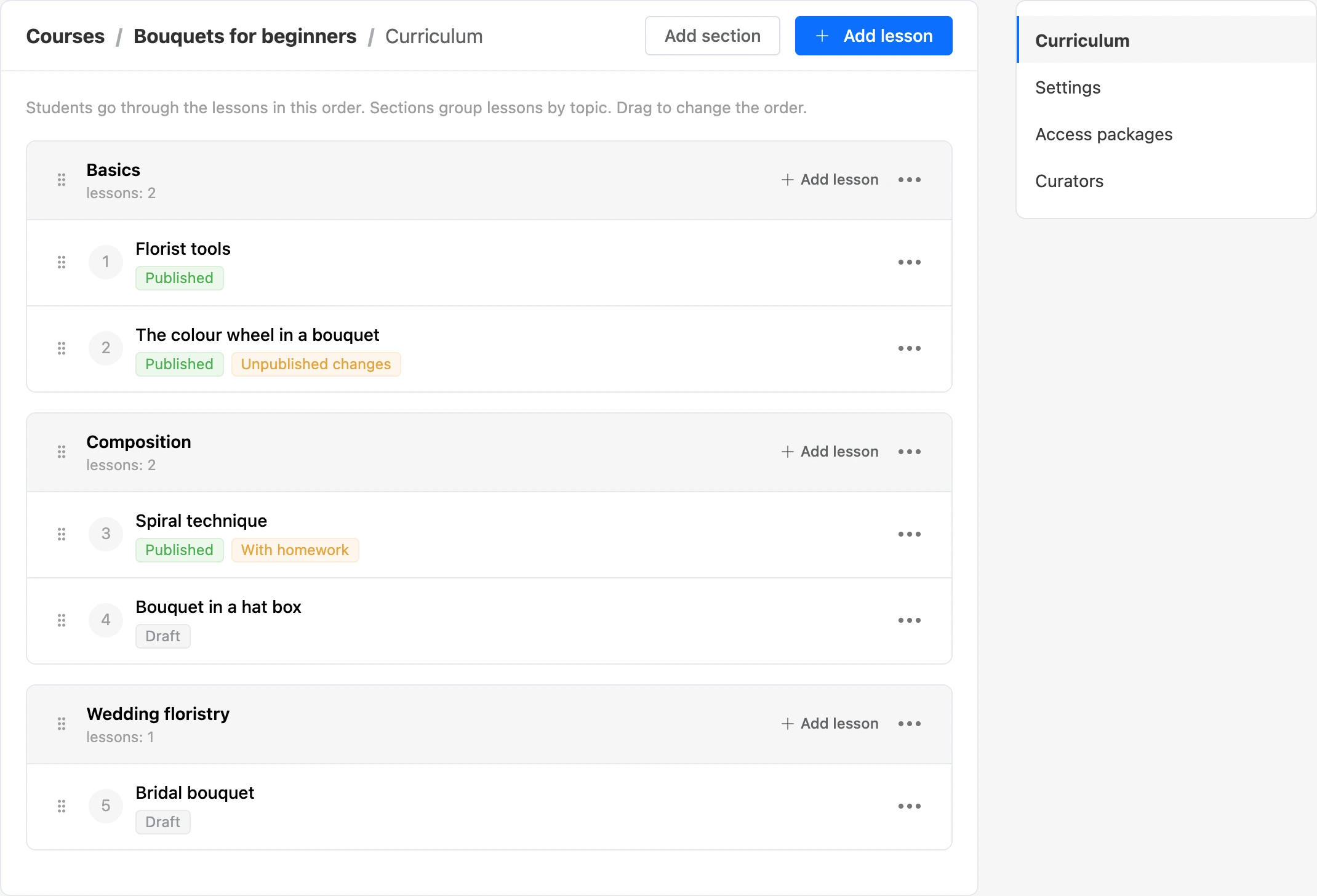Add a lesson to the Wedding floristry section
This screenshot has height=896, width=1317.
tap(830, 724)
